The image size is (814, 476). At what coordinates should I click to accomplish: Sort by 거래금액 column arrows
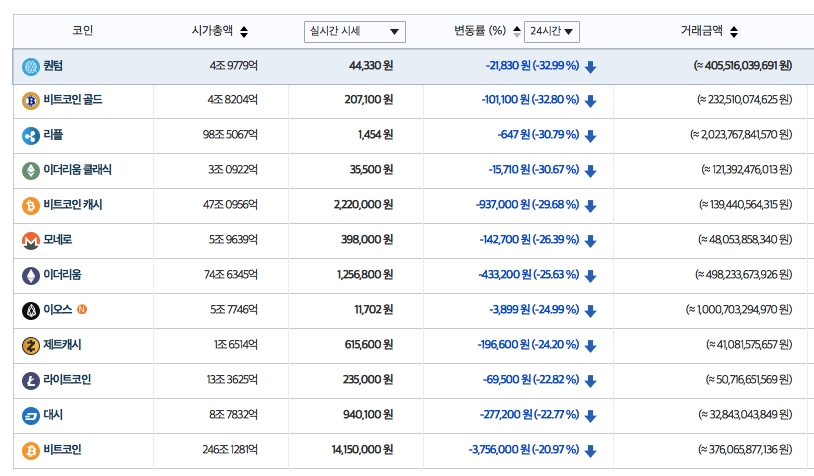click(736, 32)
